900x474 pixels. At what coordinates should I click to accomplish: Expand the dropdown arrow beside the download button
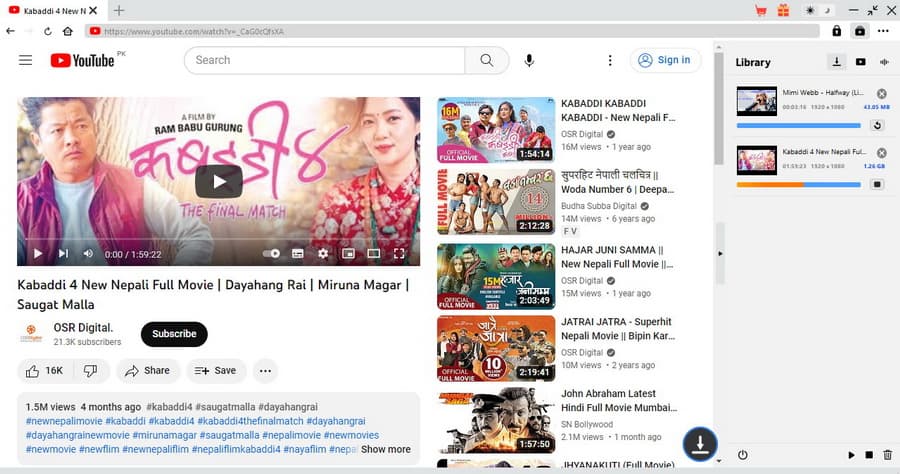(x=719, y=459)
